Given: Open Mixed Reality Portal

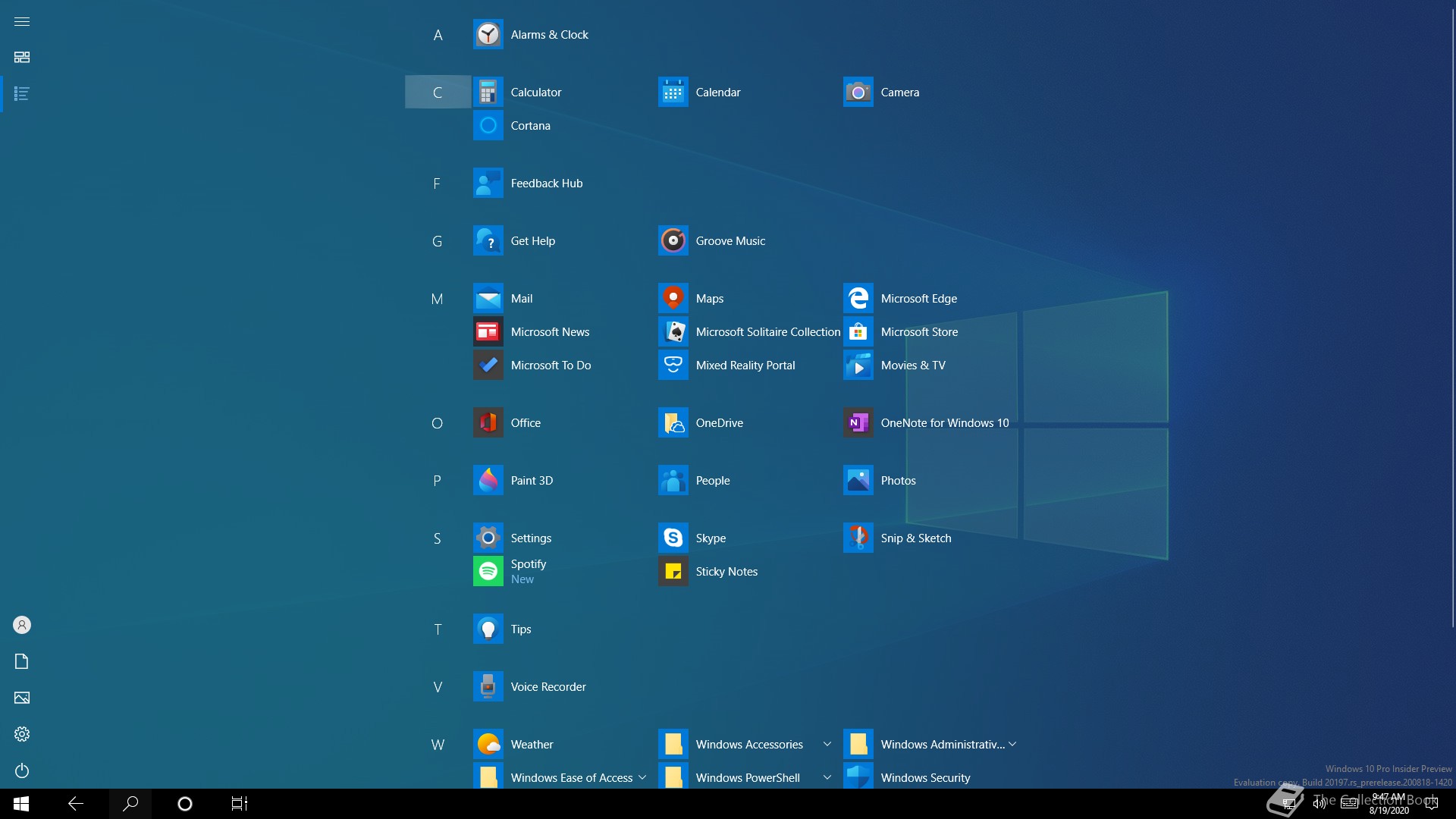Looking at the screenshot, I should click(x=745, y=366).
